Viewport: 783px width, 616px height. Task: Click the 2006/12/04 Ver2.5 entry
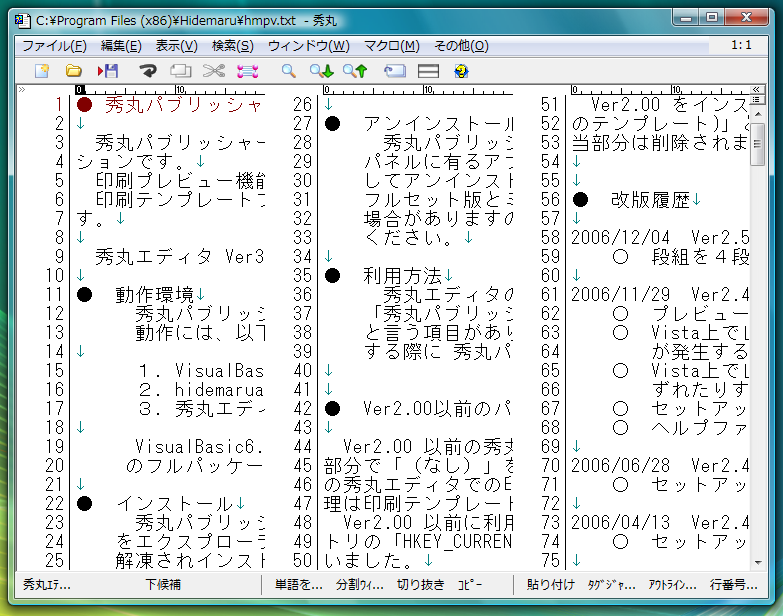pos(660,238)
